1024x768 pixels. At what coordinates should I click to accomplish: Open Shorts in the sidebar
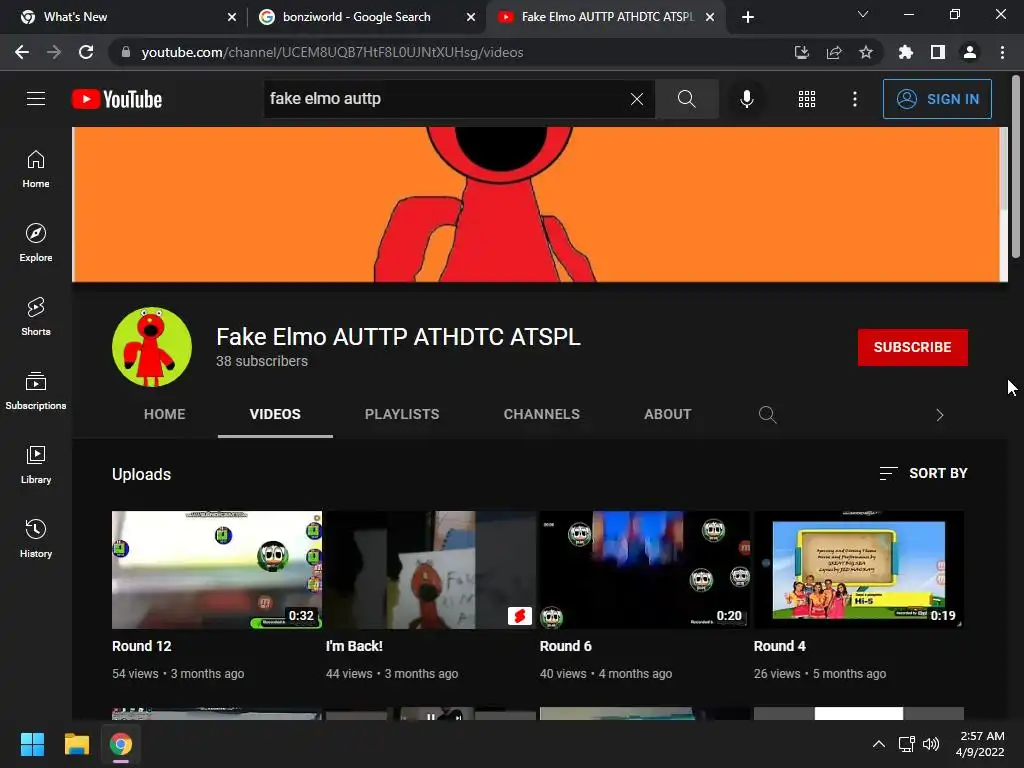[36, 317]
